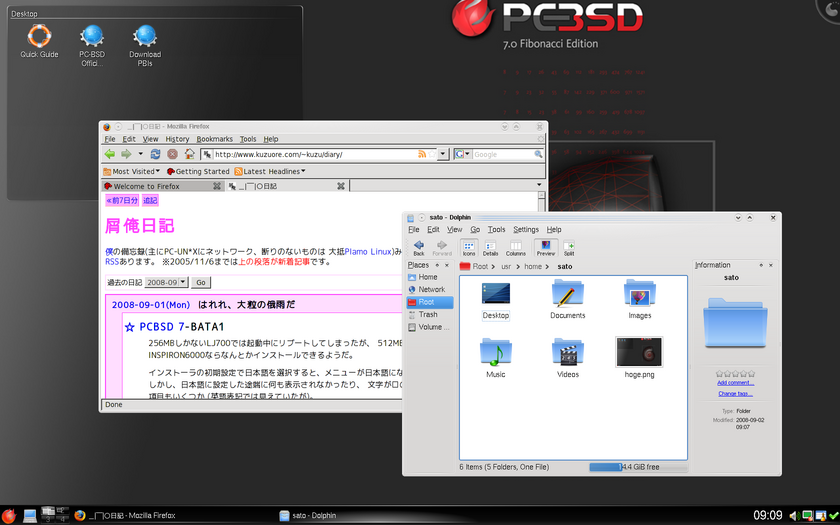Screen dimensions: 840x525
Task: Click Root in Dolphin breadcrumb path
Action: point(480,266)
